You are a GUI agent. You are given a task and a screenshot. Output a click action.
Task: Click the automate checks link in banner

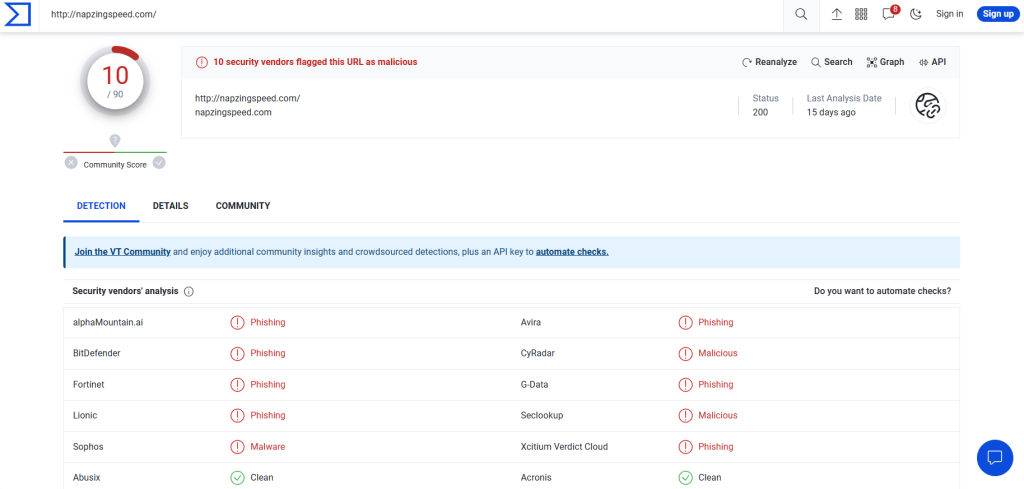tap(572, 251)
